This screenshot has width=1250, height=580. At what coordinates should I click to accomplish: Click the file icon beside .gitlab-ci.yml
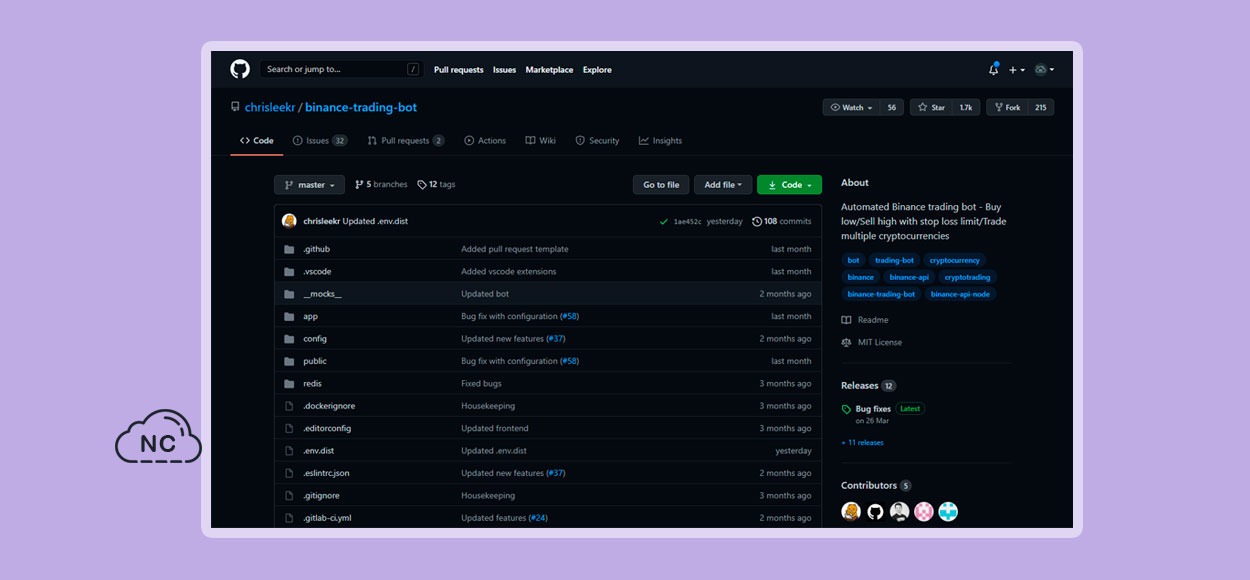pos(289,518)
